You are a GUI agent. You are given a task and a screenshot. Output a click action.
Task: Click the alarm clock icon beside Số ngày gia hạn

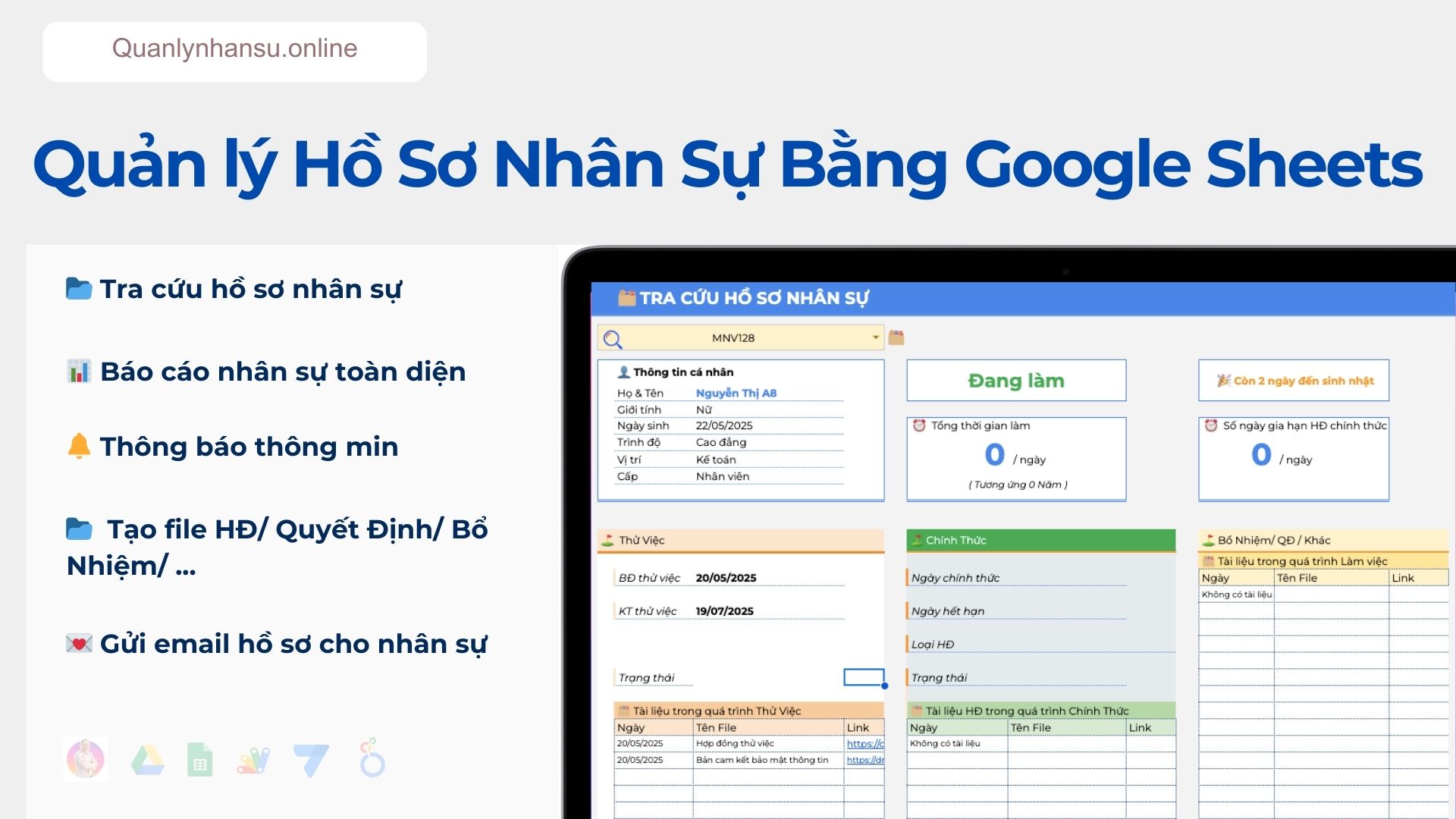(1211, 425)
